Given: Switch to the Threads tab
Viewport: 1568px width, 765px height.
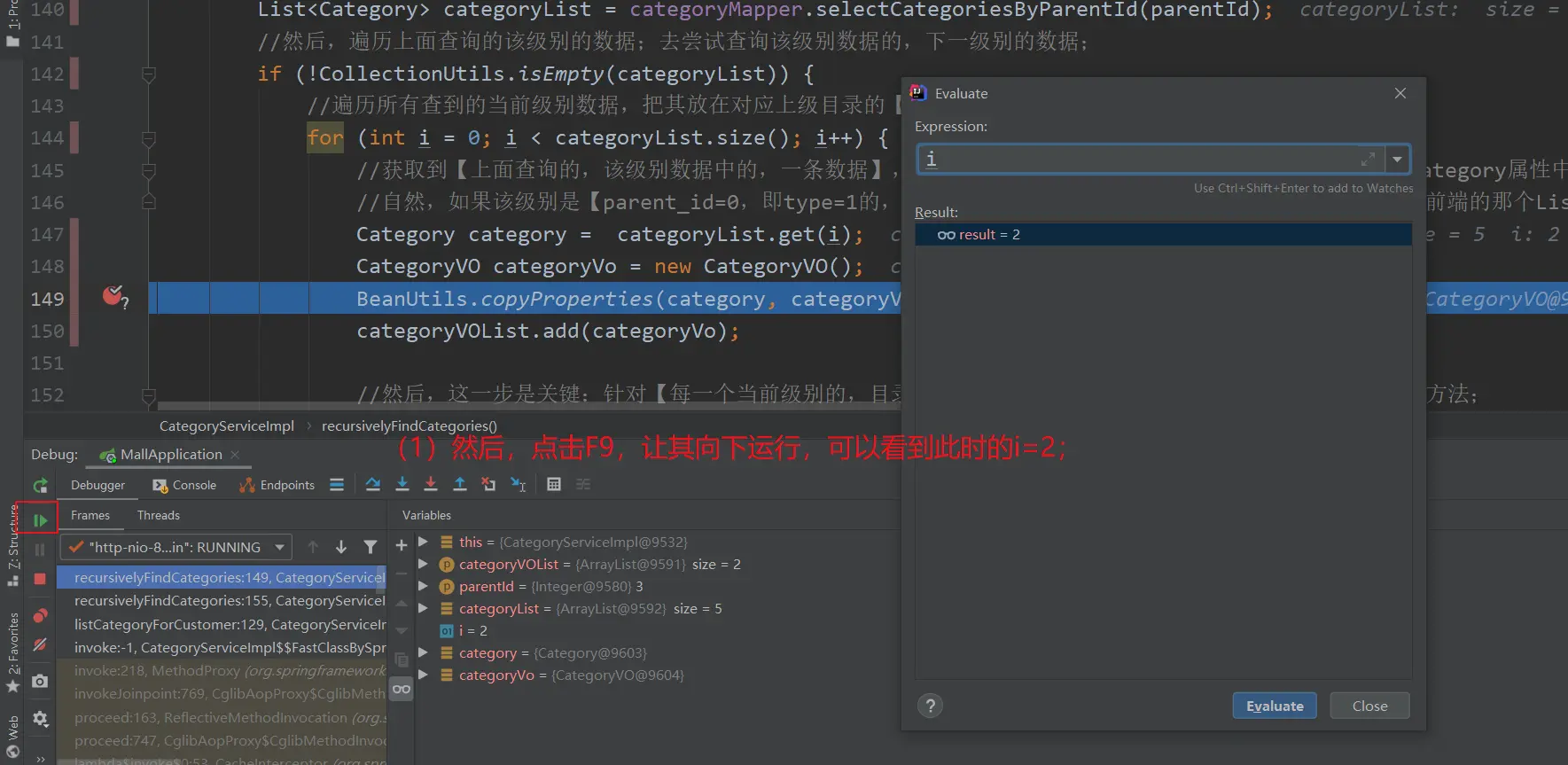Looking at the screenshot, I should (158, 515).
